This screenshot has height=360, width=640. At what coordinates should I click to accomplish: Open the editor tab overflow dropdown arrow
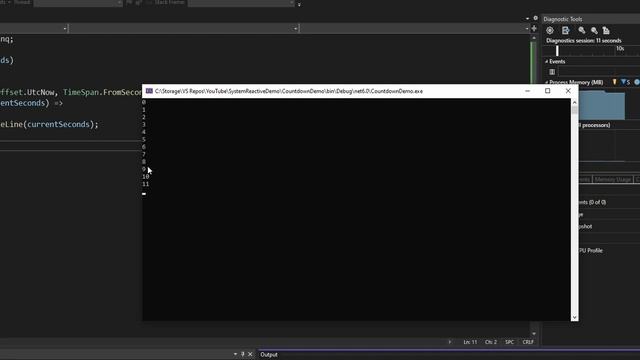(527, 18)
